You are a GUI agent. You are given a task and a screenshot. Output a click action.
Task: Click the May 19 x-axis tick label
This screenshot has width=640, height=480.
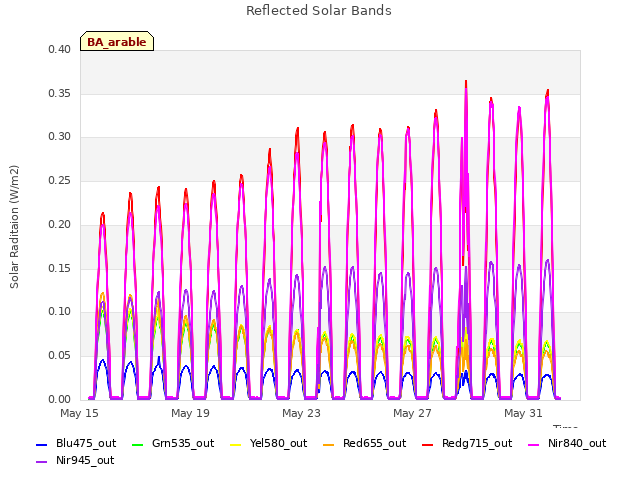190,413
